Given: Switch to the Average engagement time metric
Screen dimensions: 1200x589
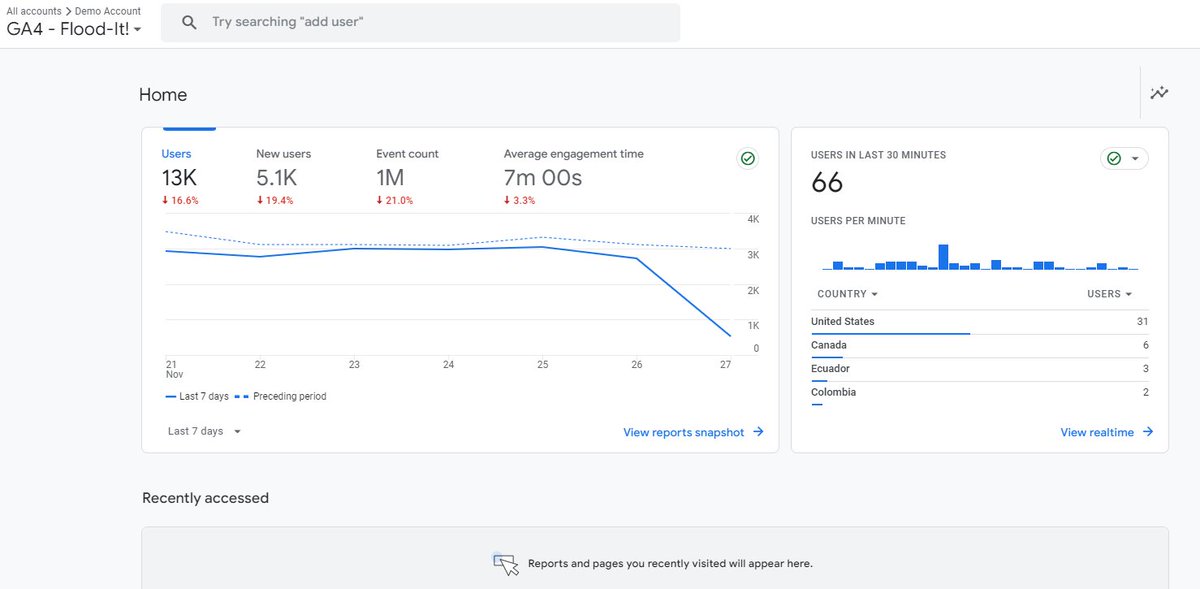Looking at the screenshot, I should [x=573, y=153].
